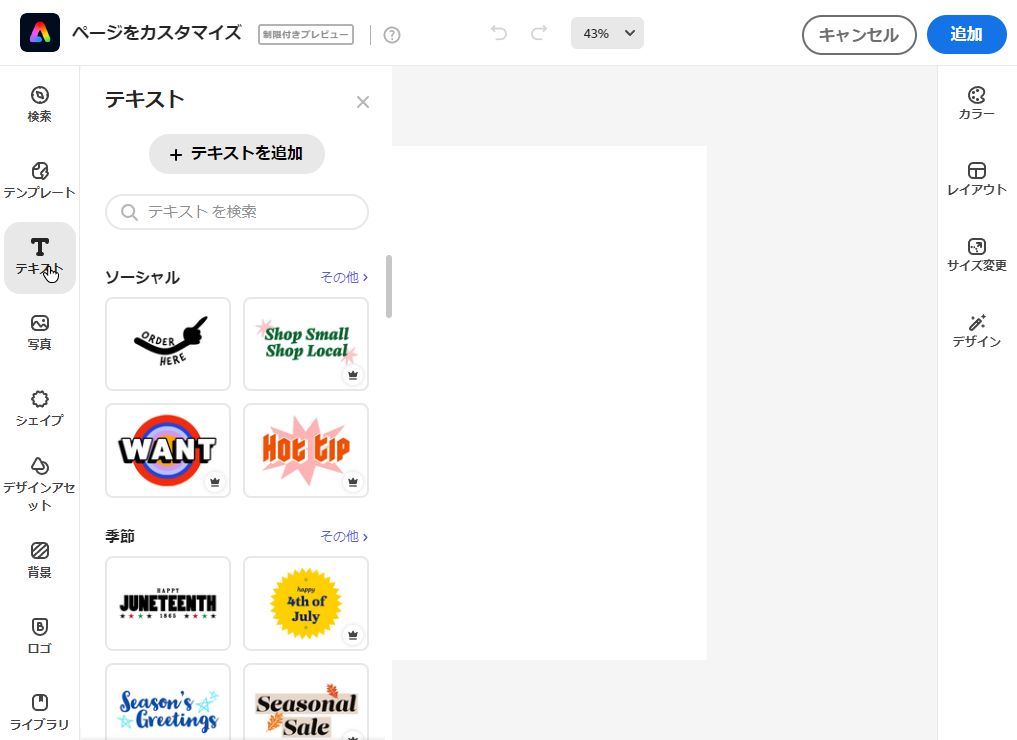Open the カラー panel on the right
The height and width of the screenshot is (740, 1017).
pyautogui.click(x=975, y=103)
